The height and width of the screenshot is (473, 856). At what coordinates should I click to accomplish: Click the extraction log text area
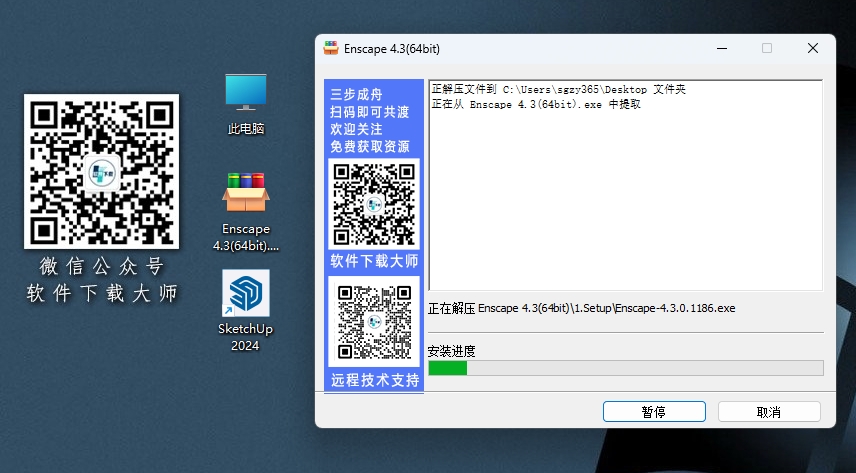point(626,186)
